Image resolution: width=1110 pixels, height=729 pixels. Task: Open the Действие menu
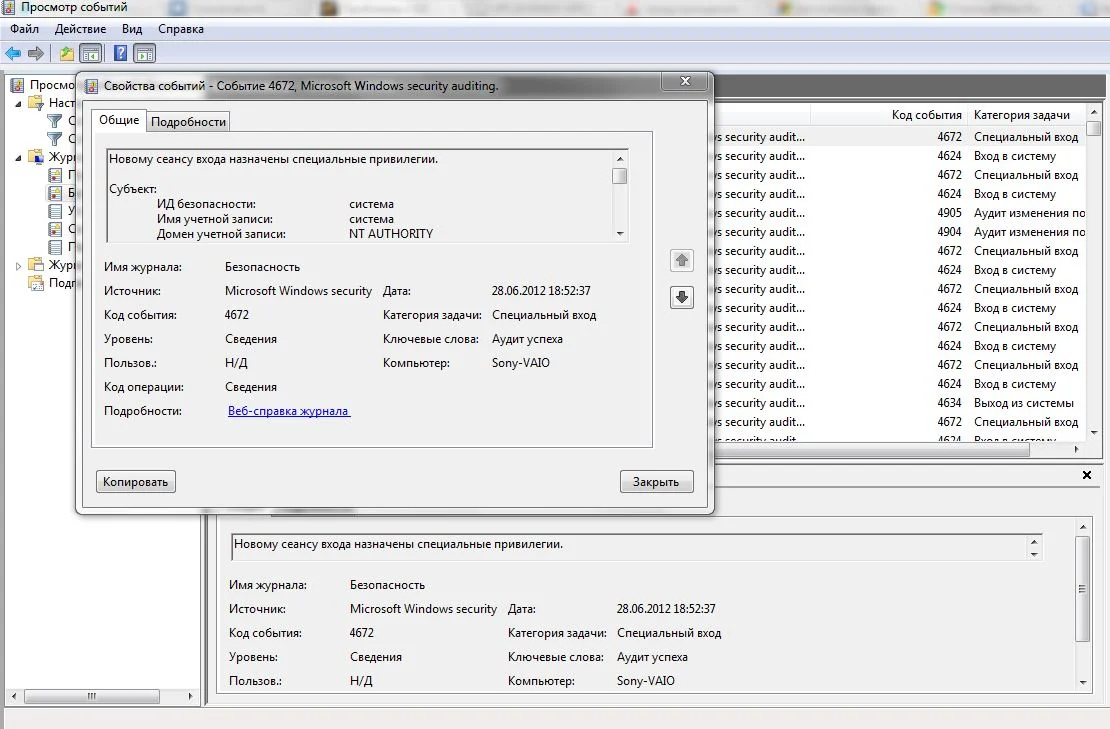click(x=80, y=29)
